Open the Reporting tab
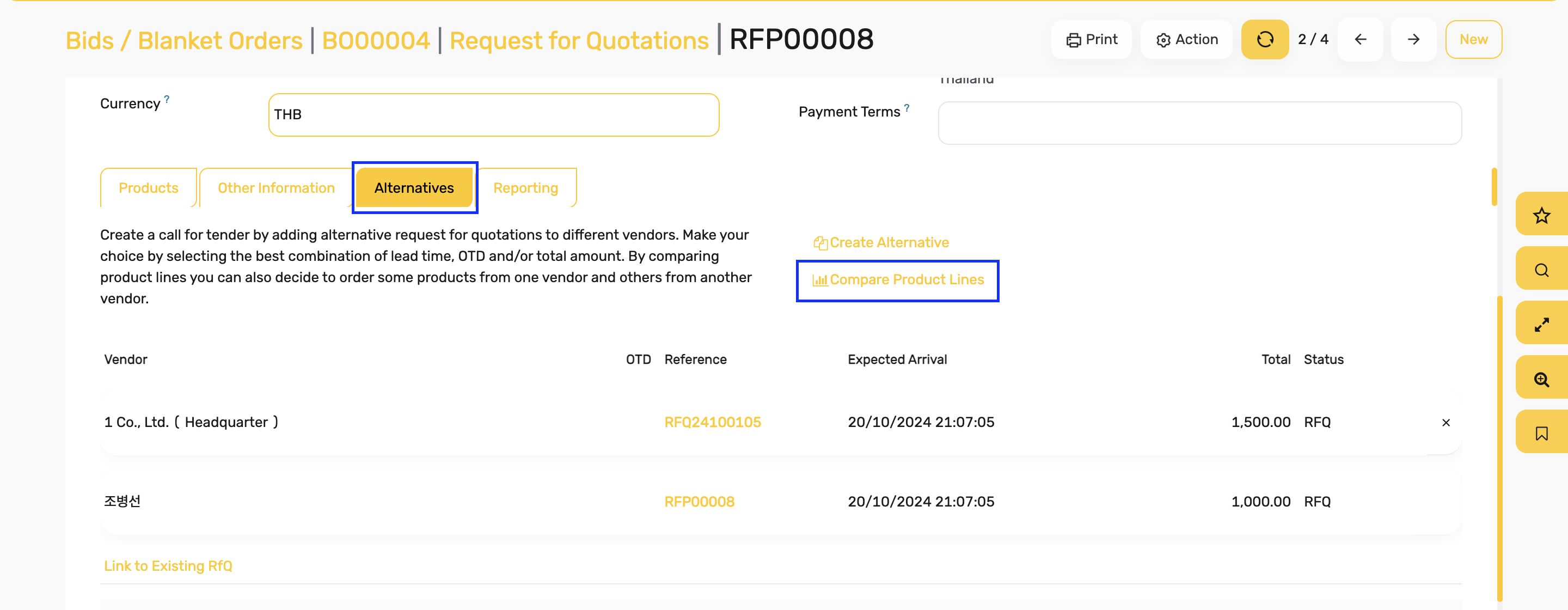This screenshot has height=610, width=1568. [526, 188]
